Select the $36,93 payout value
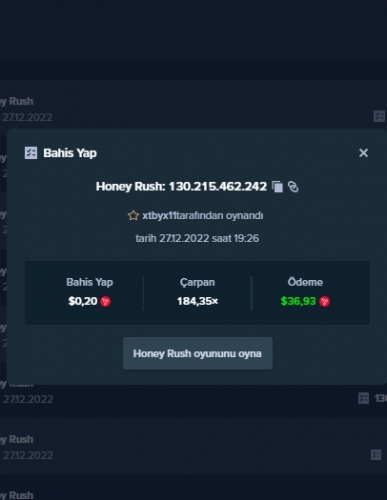387x500 pixels. click(x=298, y=301)
